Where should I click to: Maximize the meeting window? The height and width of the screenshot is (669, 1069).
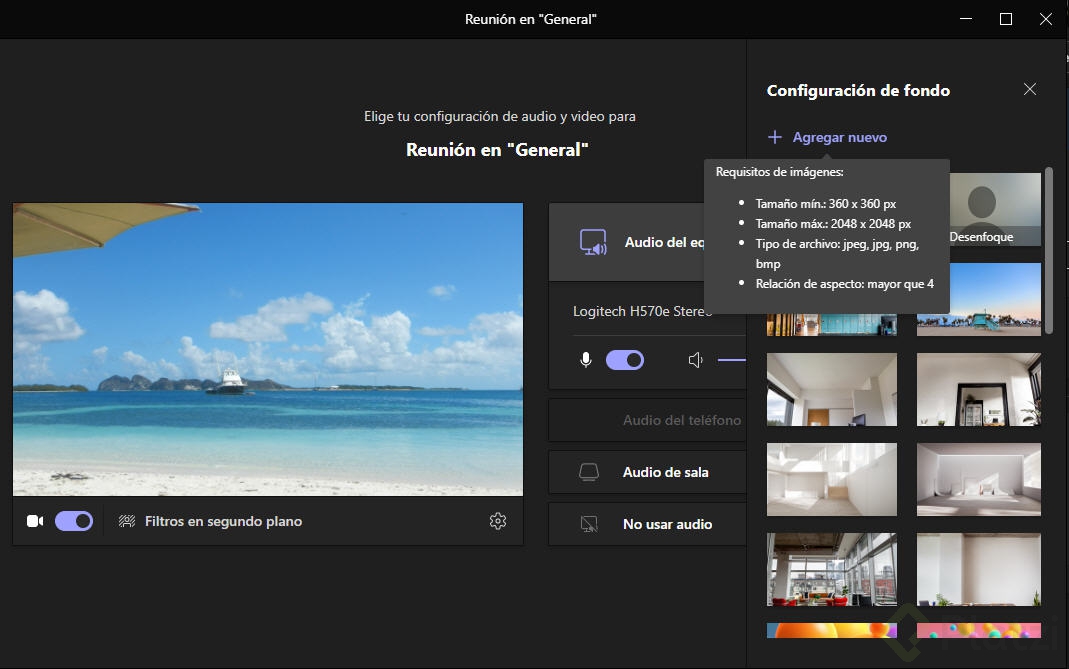(x=1006, y=19)
